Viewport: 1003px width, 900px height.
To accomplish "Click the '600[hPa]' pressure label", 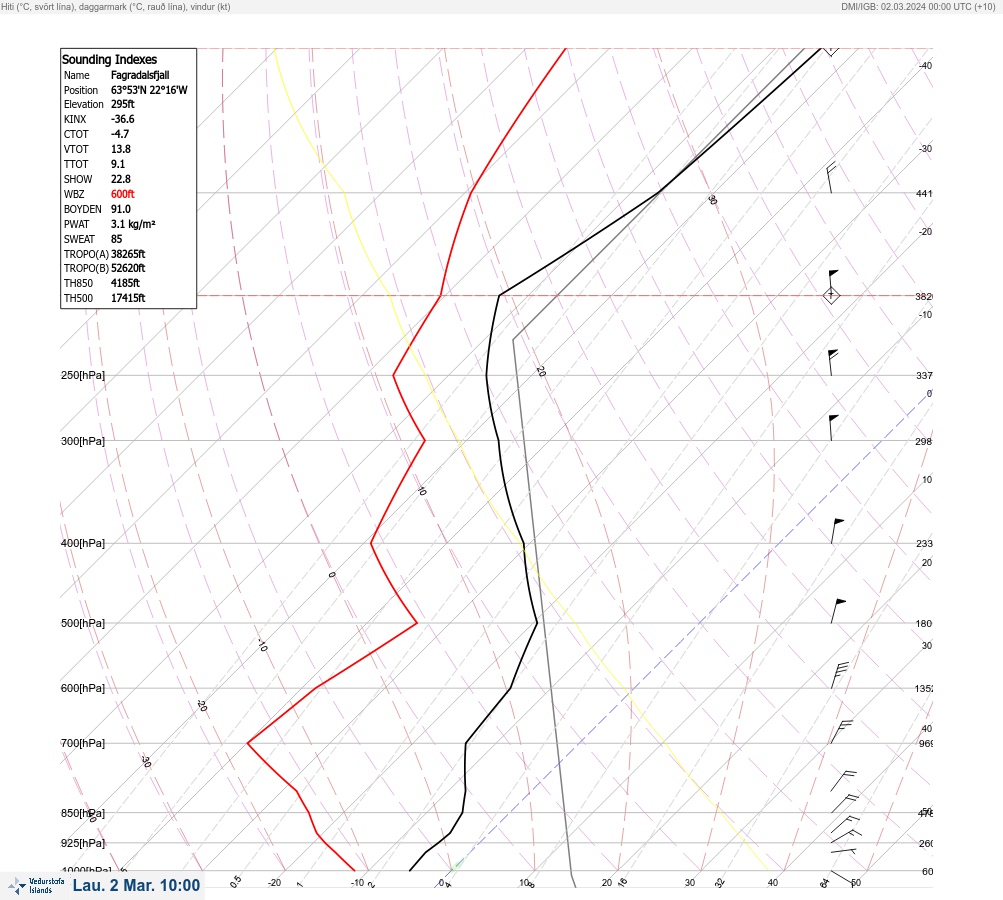I will pyautogui.click(x=83, y=688).
